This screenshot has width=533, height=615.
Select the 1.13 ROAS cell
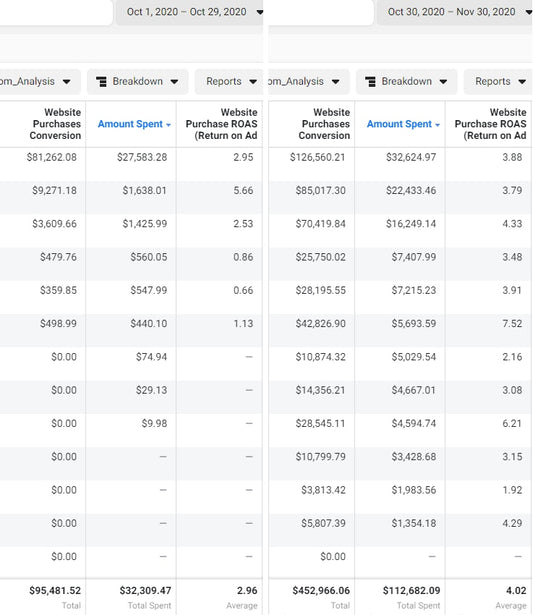point(243,324)
